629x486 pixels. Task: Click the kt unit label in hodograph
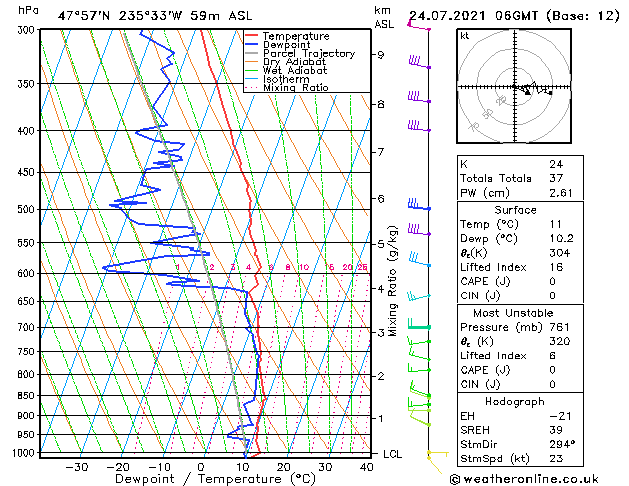click(x=465, y=36)
